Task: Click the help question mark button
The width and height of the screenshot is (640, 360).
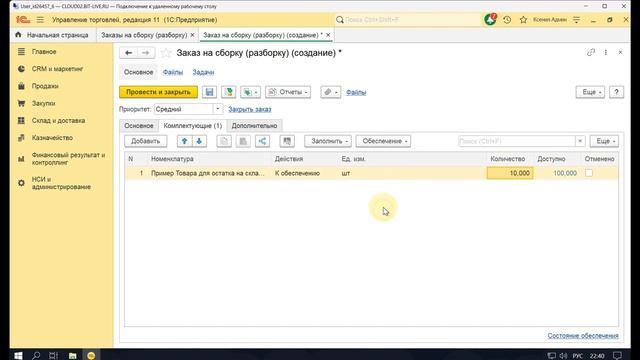Action: tap(616, 92)
